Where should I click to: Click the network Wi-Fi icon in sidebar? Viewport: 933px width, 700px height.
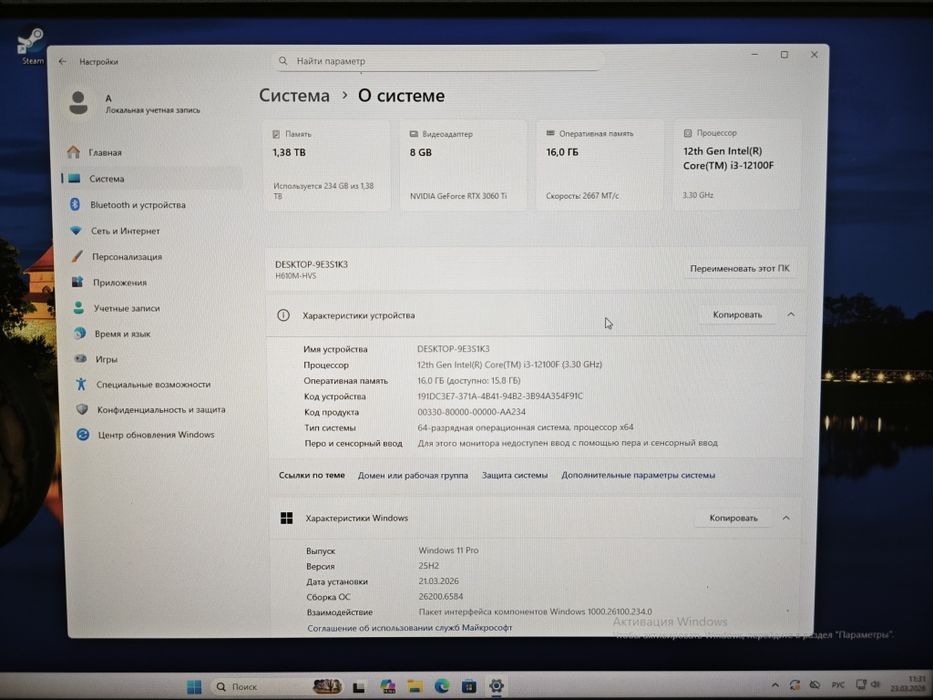click(76, 230)
